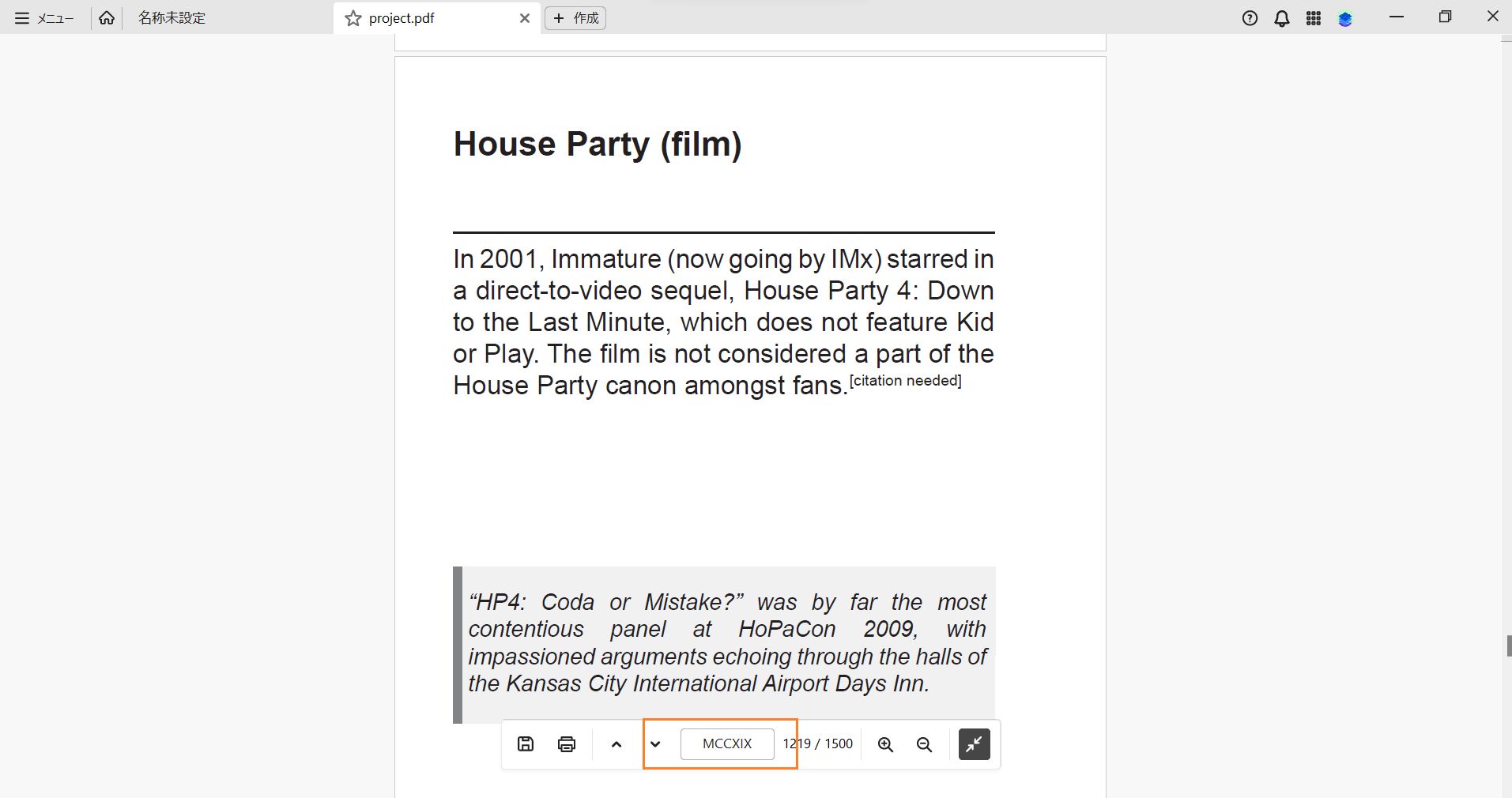Zoom out with the magnifier minus icon
This screenshot has height=798, width=1512.
924,744
